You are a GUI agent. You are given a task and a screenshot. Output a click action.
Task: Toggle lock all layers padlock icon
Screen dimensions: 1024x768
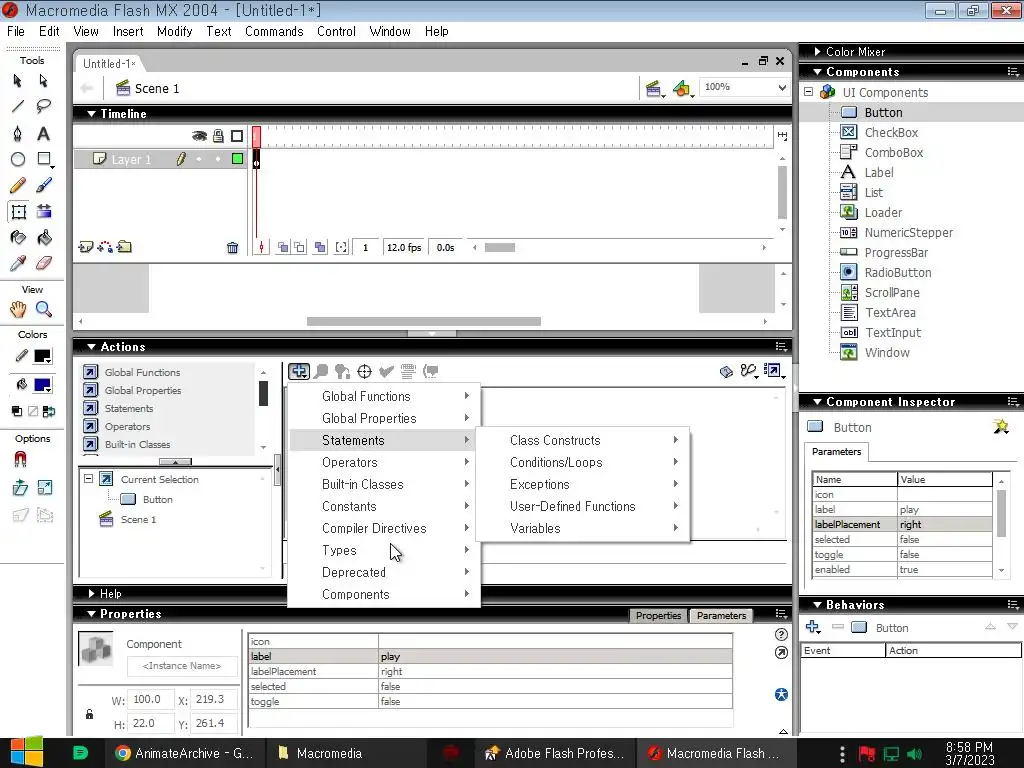218,136
